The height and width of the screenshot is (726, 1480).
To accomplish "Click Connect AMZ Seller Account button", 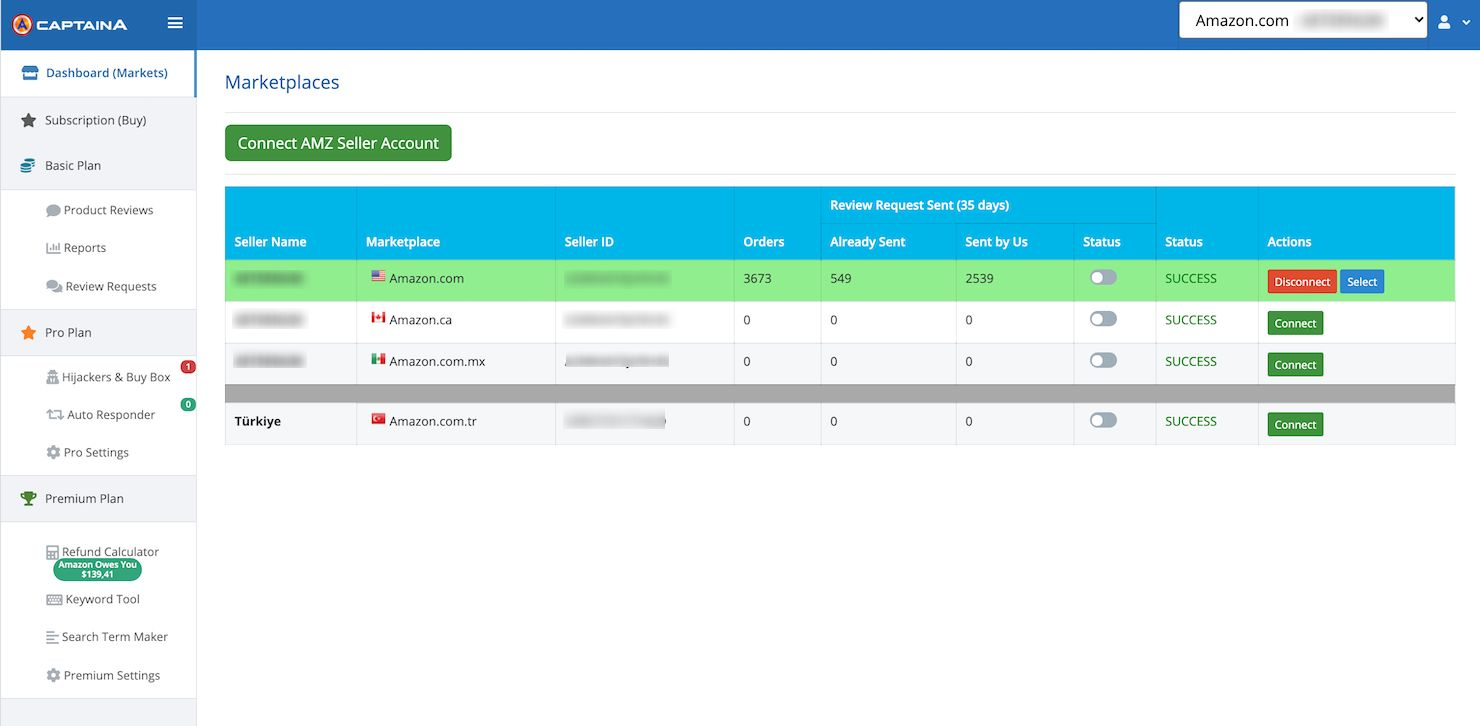I will pyautogui.click(x=338, y=143).
